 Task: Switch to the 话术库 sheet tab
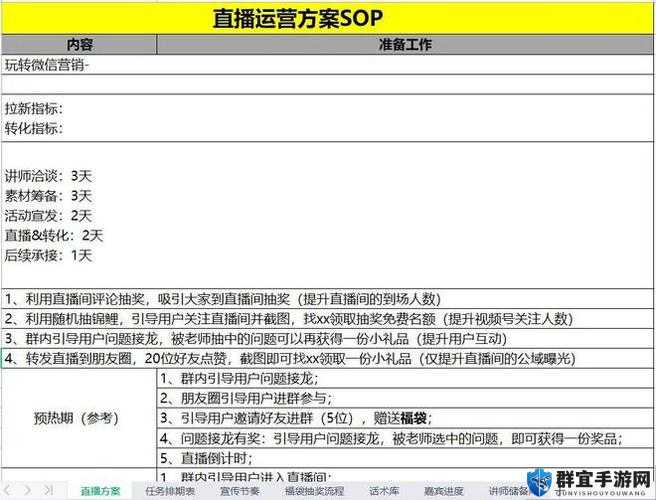point(384,491)
